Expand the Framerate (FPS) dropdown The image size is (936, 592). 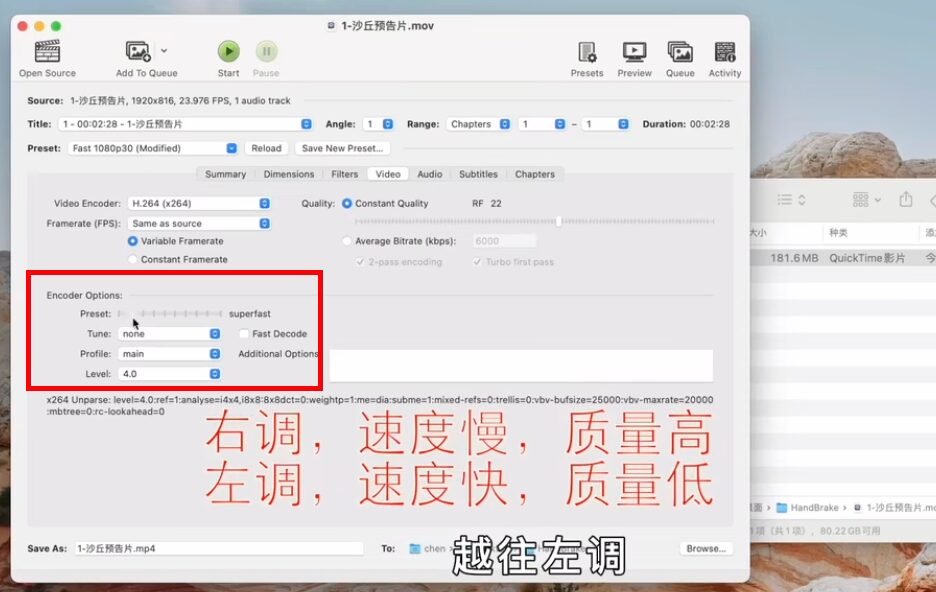click(x=199, y=224)
